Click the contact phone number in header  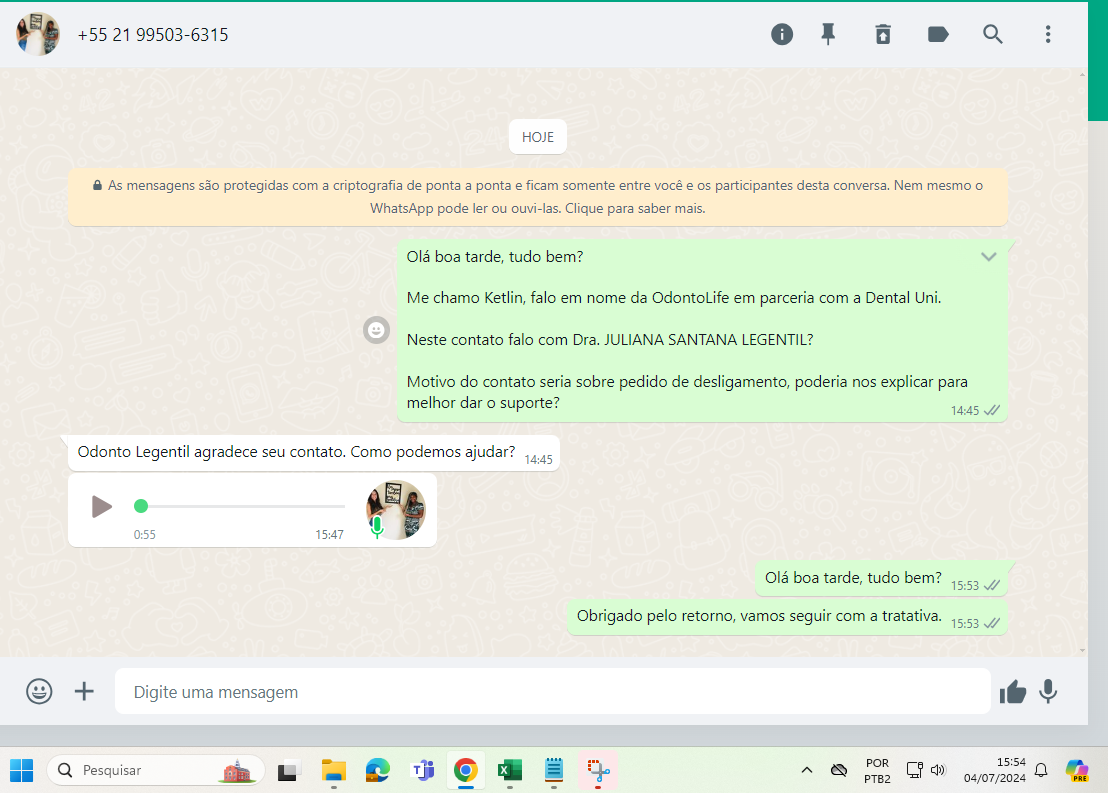pos(153,35)
